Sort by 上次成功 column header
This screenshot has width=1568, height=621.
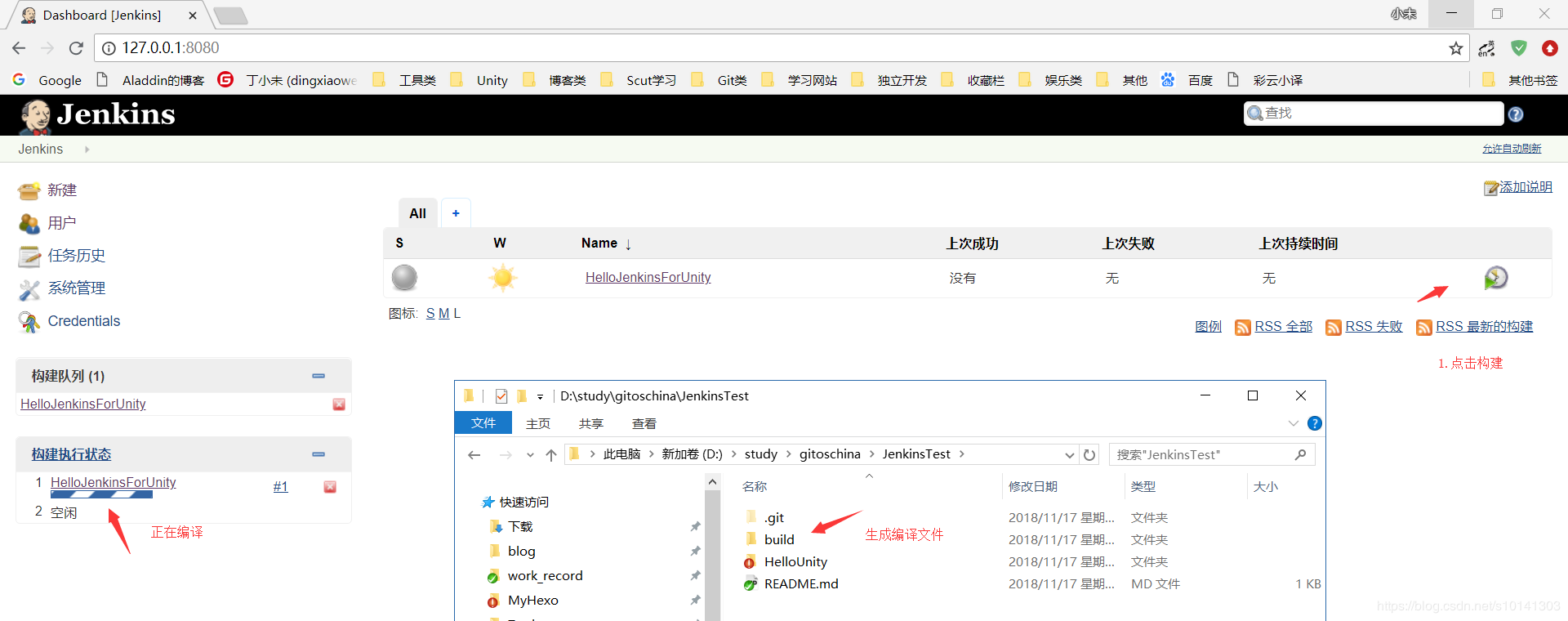coord(972,243)
